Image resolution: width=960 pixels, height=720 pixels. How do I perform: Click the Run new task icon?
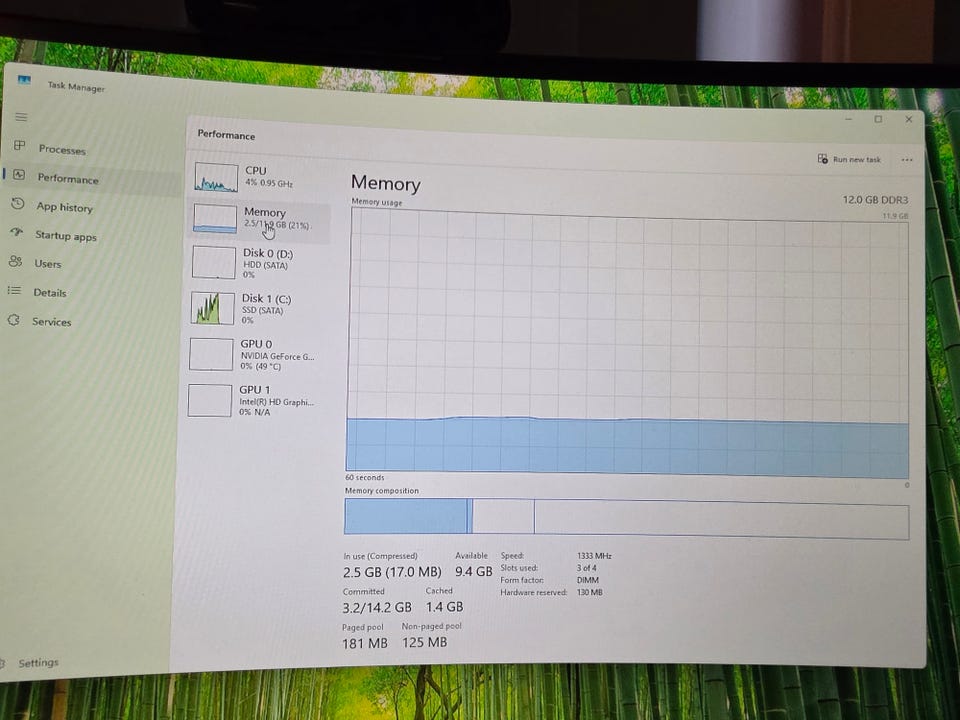tap(823, 159)
